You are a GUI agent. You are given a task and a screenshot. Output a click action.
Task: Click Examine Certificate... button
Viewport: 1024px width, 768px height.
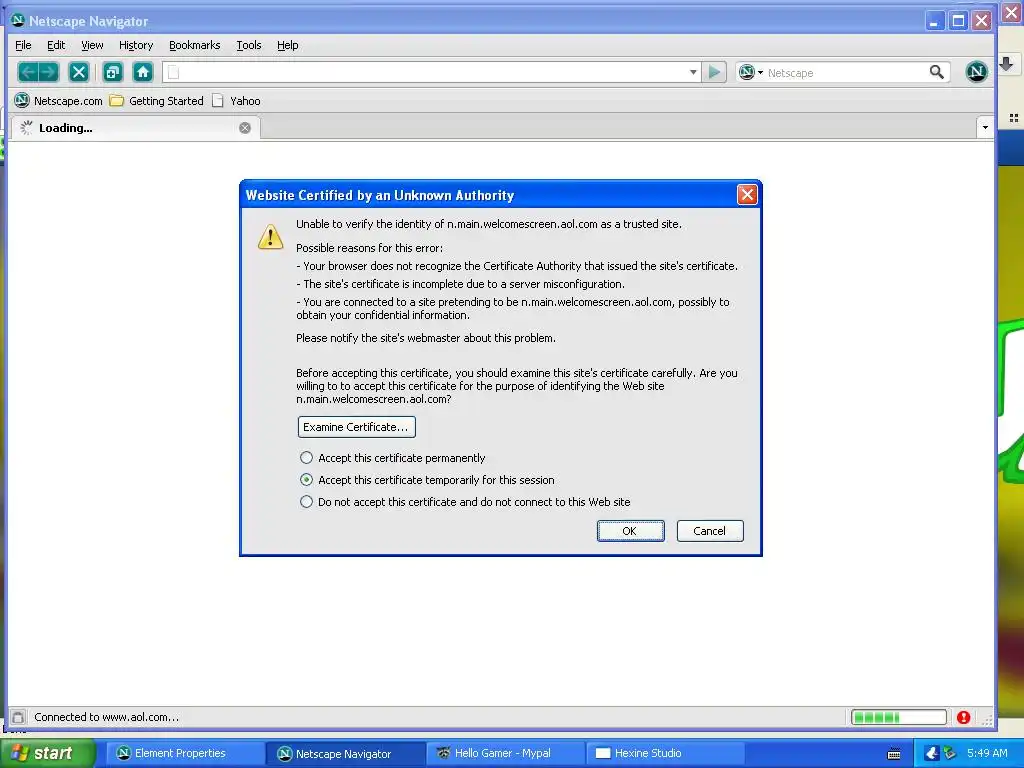coord(357,427)
